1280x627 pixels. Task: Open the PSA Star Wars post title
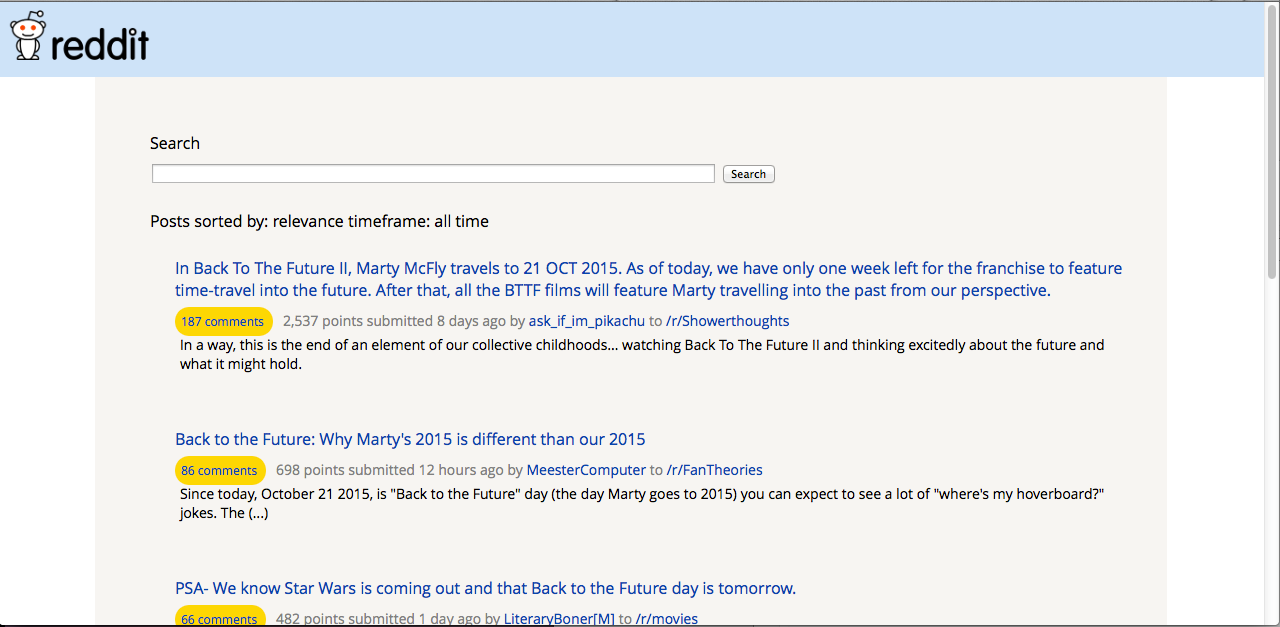(x=485, y=588)
